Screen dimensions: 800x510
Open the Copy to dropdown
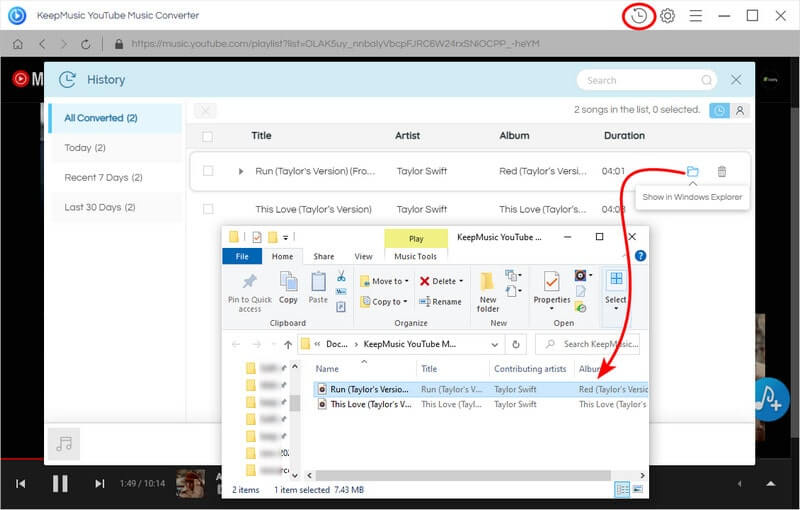(x=384, y=301)
